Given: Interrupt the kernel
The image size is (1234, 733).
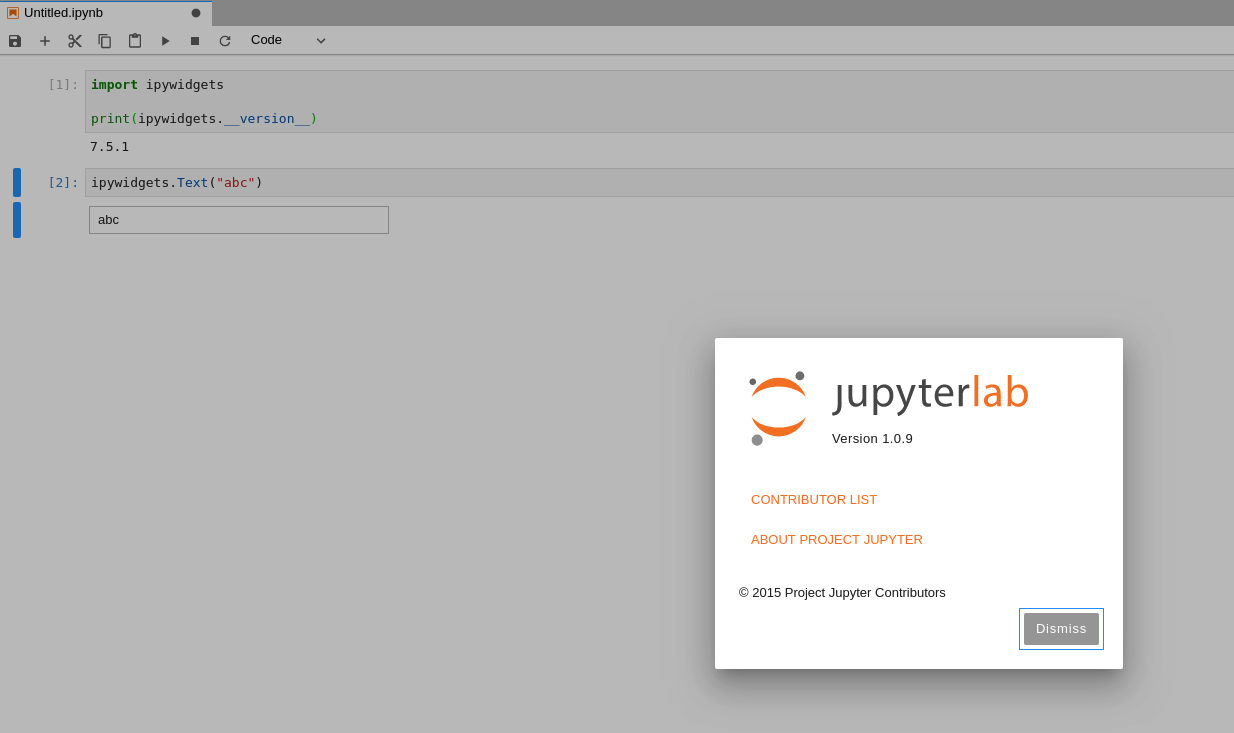Looking at the screenshot, I should click(x=194, y=40).
